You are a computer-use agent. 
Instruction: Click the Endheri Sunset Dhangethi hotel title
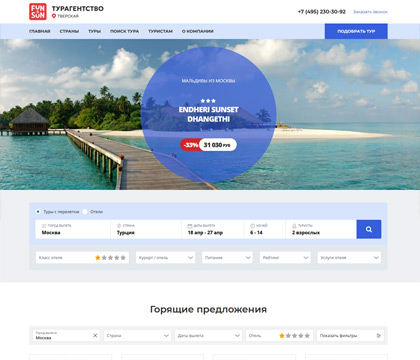pos(209,114)
